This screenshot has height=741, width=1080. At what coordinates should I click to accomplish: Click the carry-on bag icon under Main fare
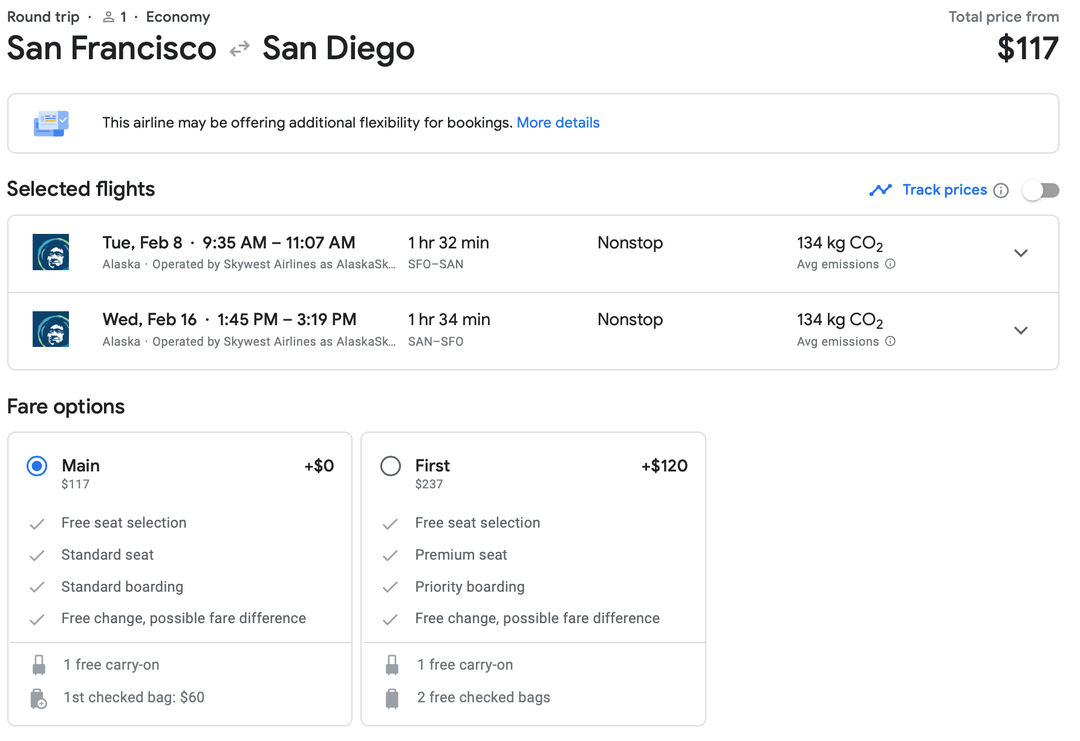tap(39, 663)
